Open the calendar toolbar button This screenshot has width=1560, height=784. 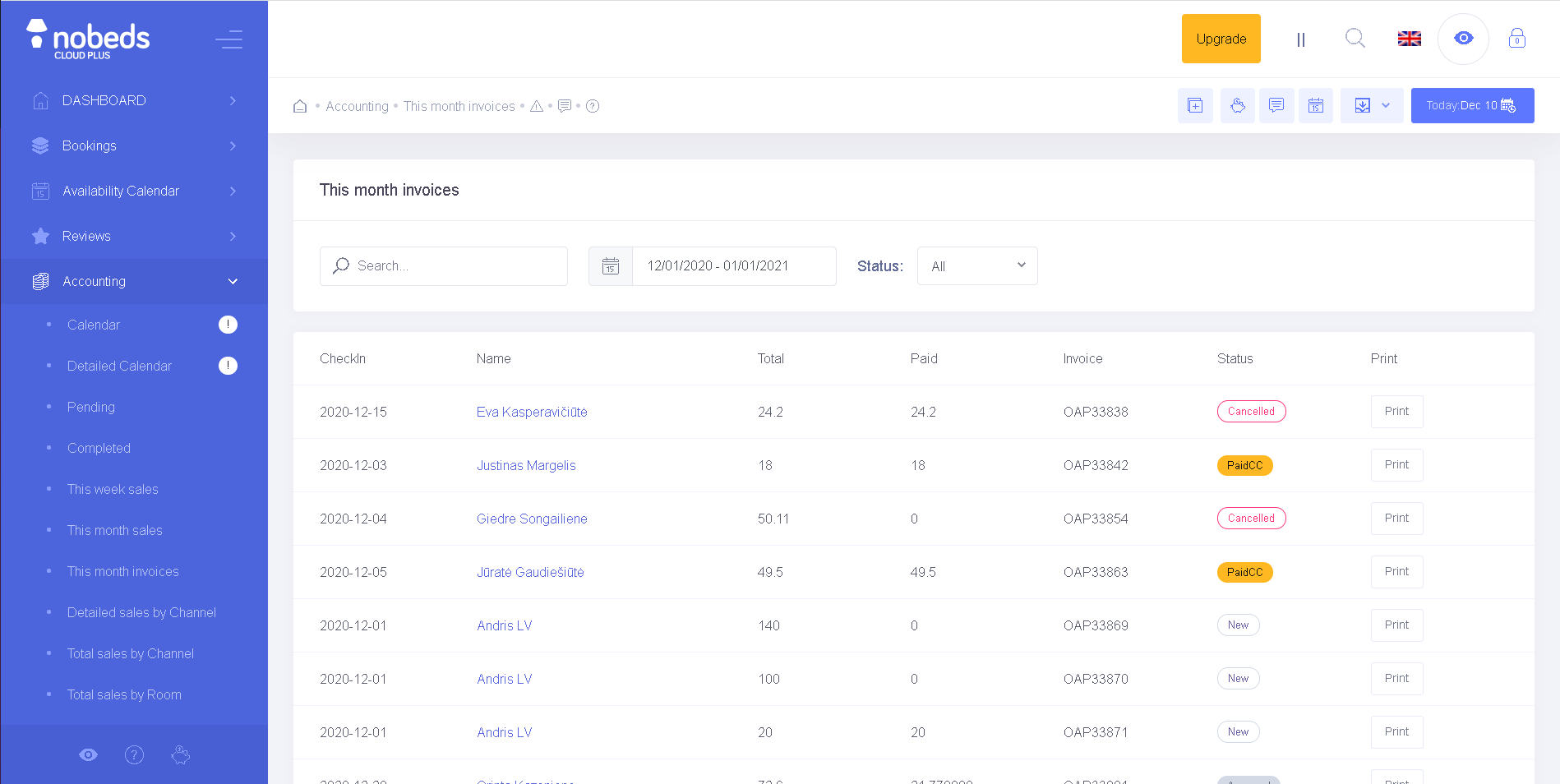pyautogui.click(x=1315, y=105)
